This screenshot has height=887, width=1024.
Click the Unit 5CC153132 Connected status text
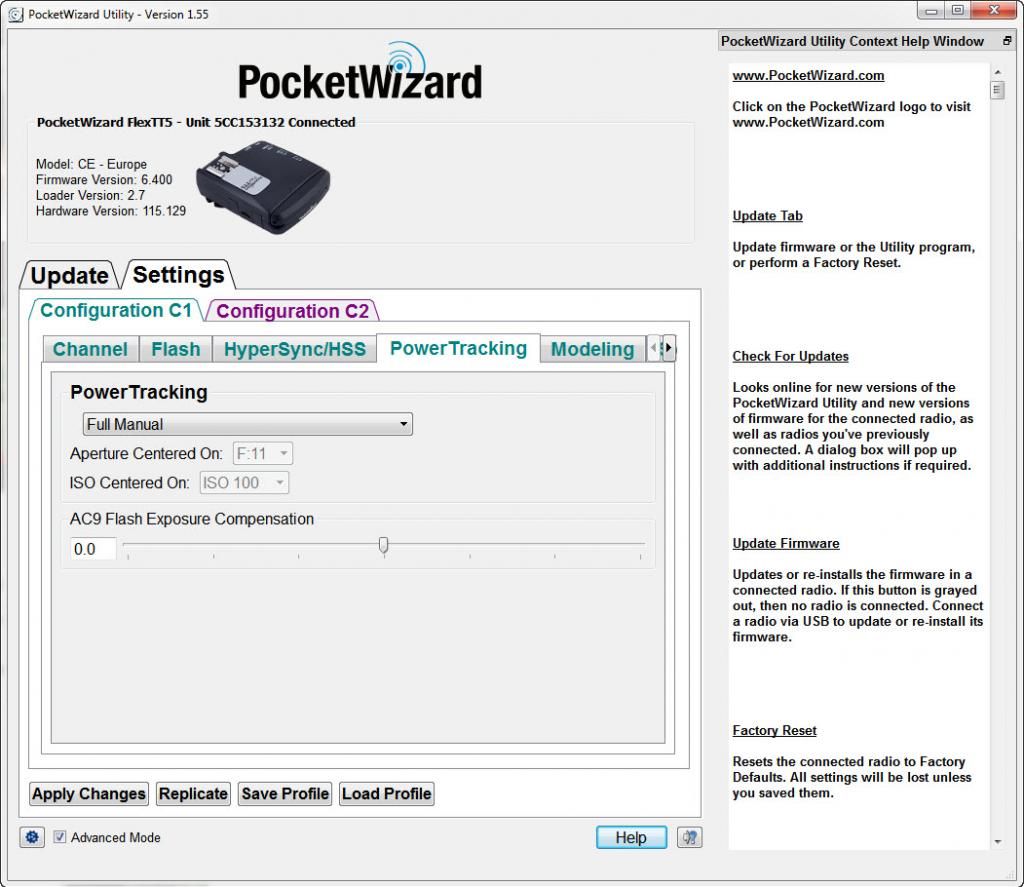270,122
